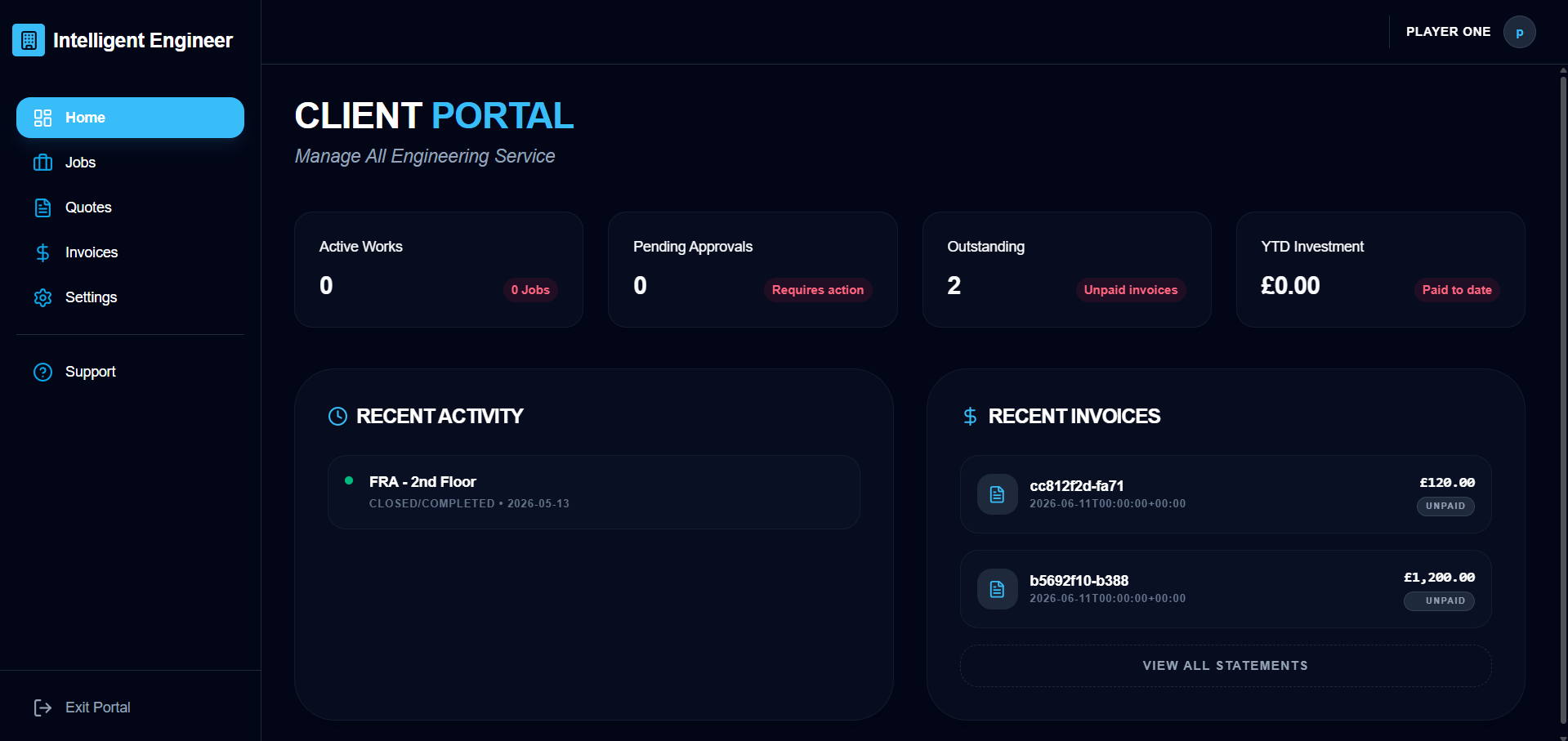The height and width of the screenshot is (741, 1568).
Task: Click the green status dot for FRA - 2nd Floor
Action: (349, 480)
